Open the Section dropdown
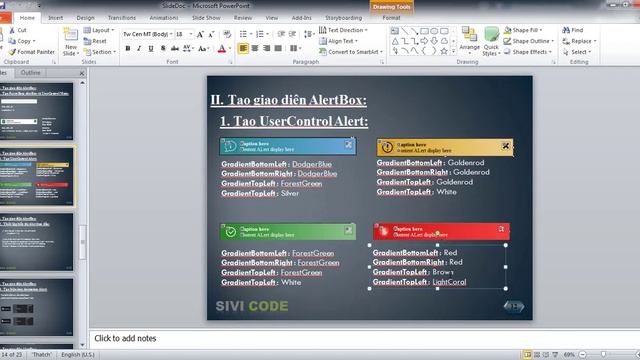 pyautogui.click(x=100, y=52)
